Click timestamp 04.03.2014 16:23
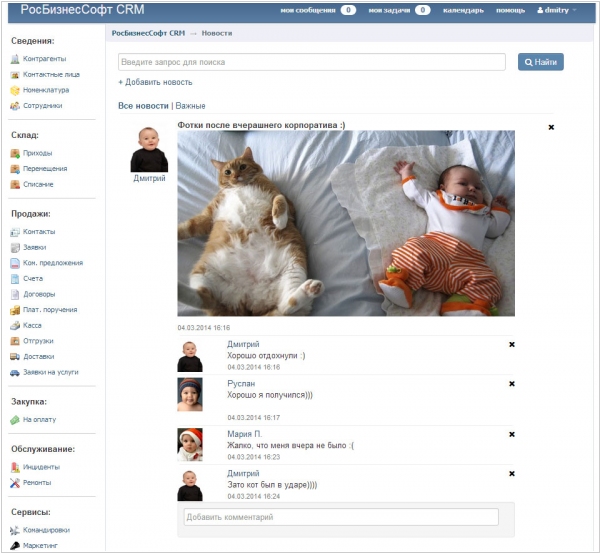 (254, 457)
